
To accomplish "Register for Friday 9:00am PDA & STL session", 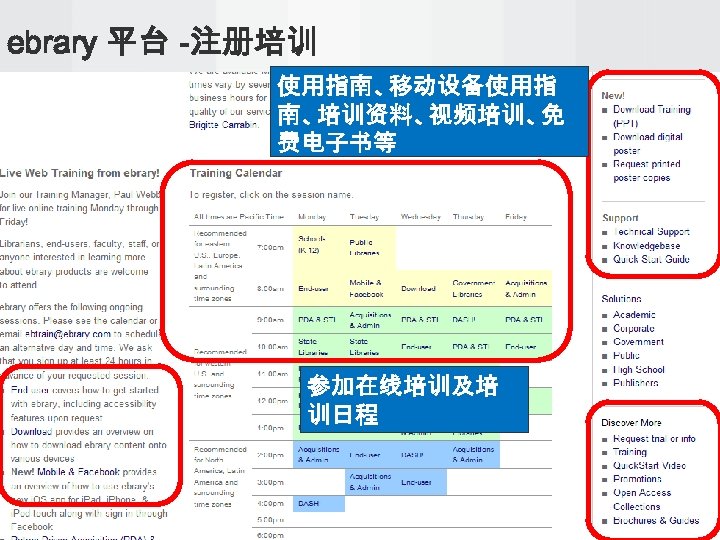I will click(x=524, y=320).
